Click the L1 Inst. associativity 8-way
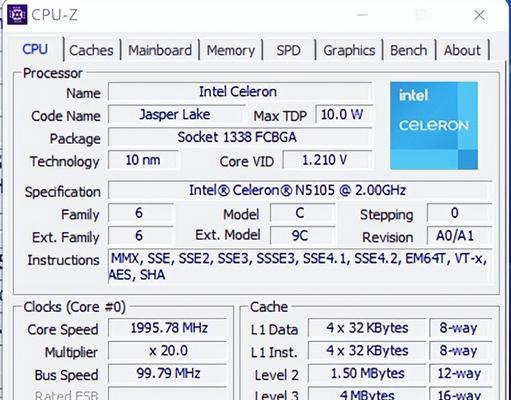The height and width of the screenshot is (400, 511). (460, 351)
